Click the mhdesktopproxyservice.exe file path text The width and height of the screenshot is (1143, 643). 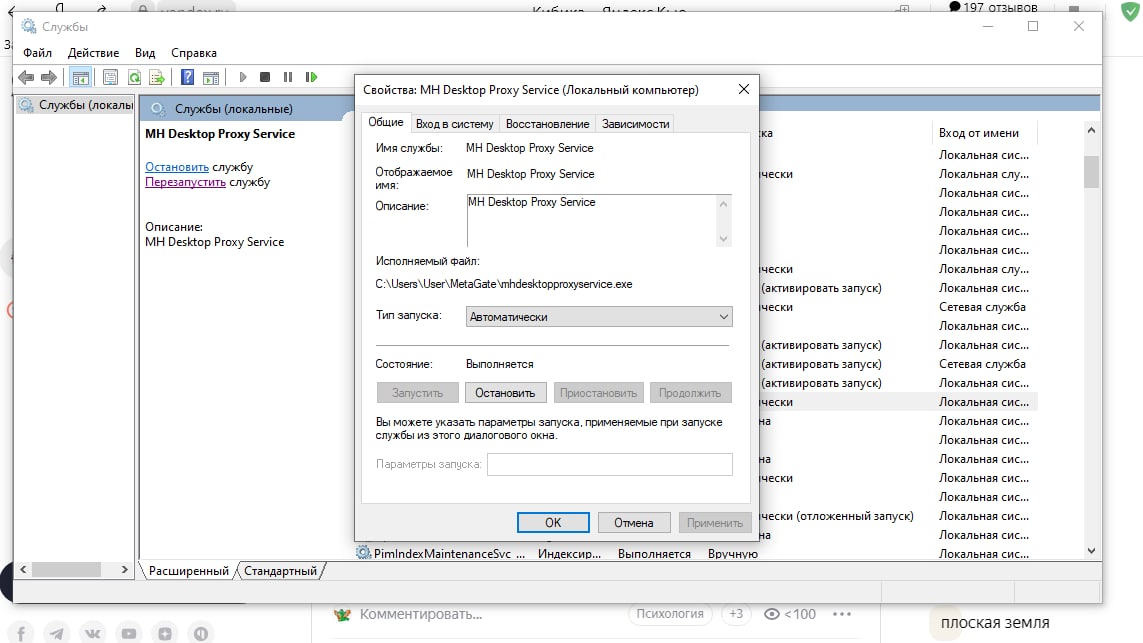504,284
